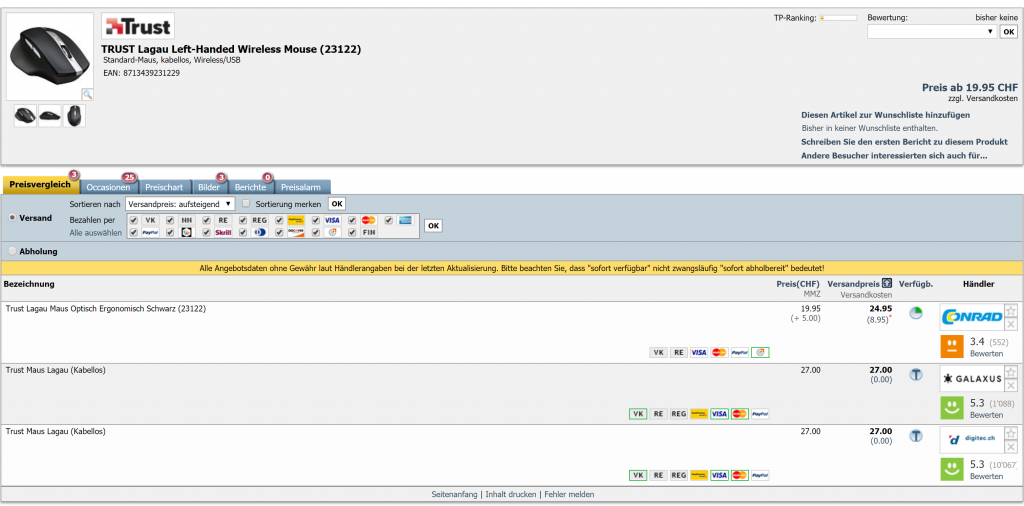
Task: Open the Occasionen tab
Action: [108, 187]
